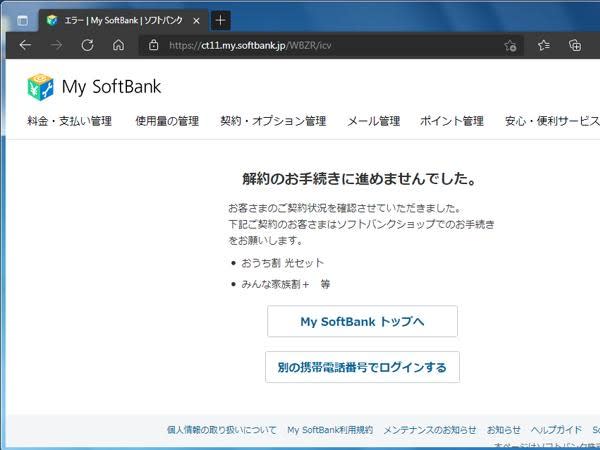
Task: Select 契約・オプション管理 in navigation
Action: (x=273, y=121)
